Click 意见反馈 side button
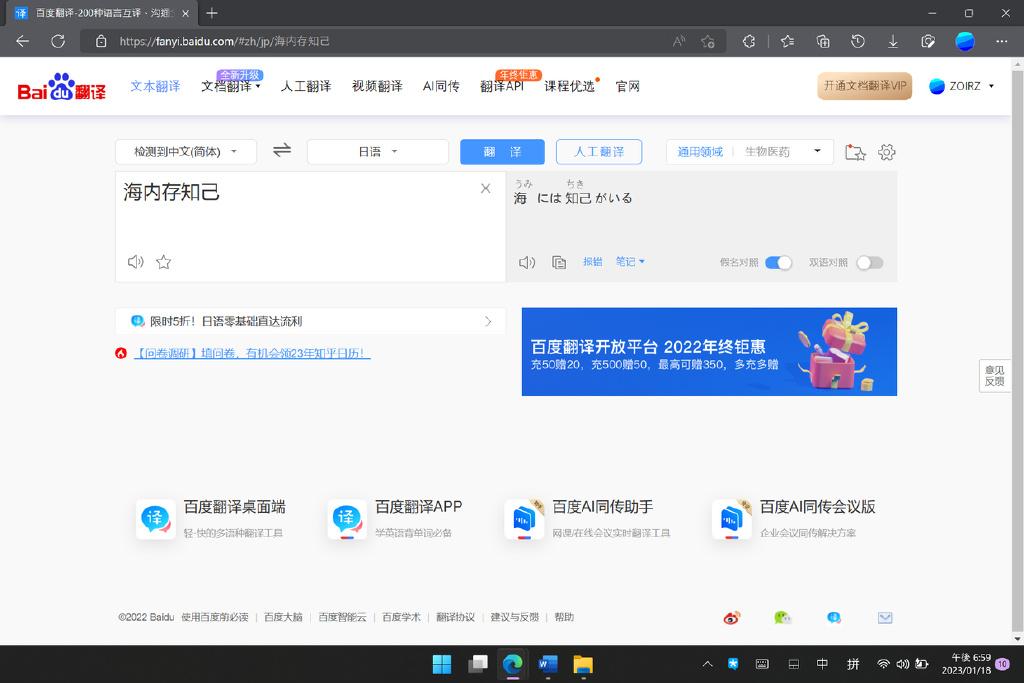Image resolution: width=1024 pixels, height=683 pixels. [x=994, y=375]
